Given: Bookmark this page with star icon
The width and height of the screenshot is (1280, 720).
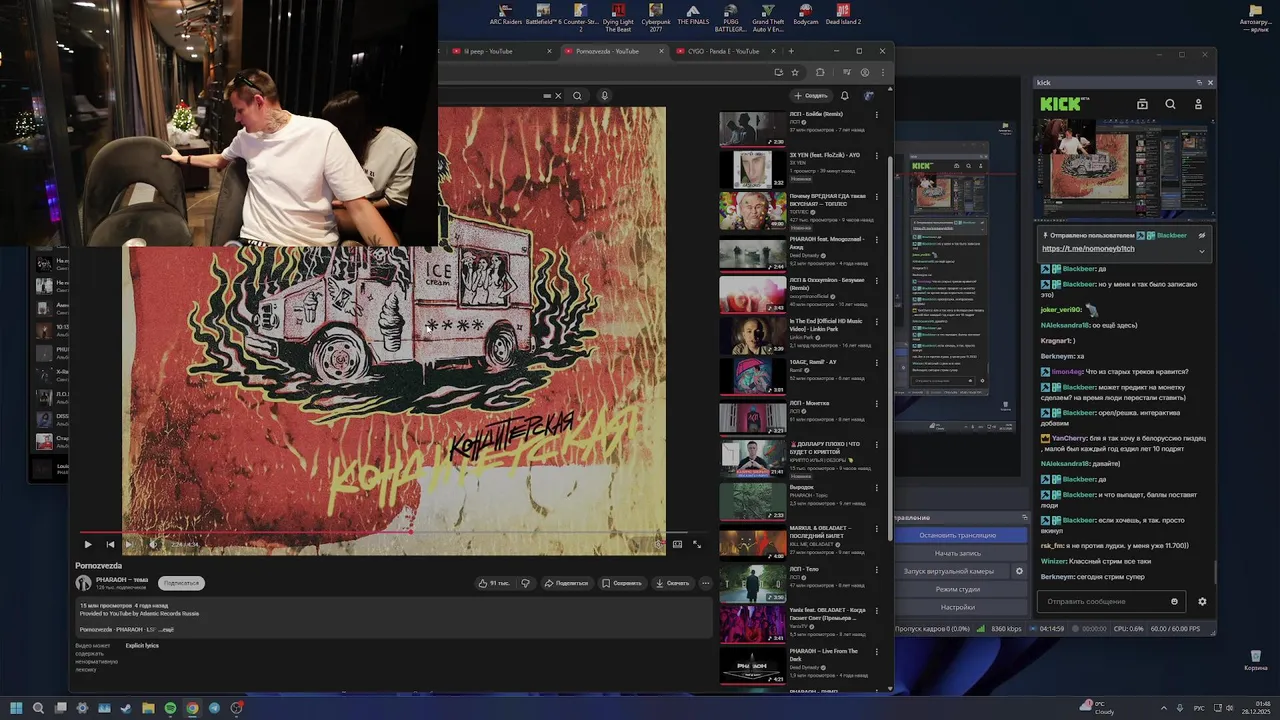Looking at the screenshot, I should [x=795, y=72].
